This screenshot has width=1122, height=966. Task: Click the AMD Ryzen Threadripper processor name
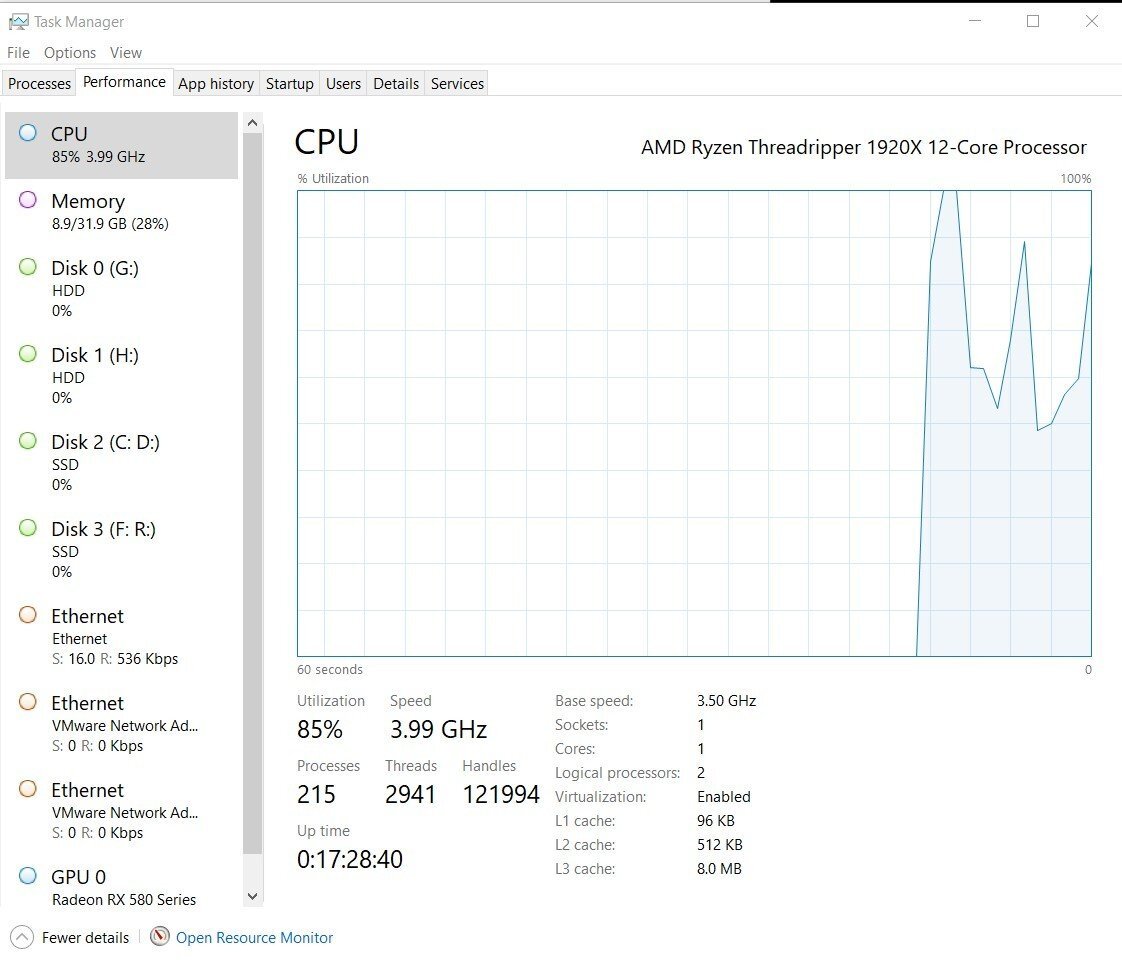coord(864,147)
